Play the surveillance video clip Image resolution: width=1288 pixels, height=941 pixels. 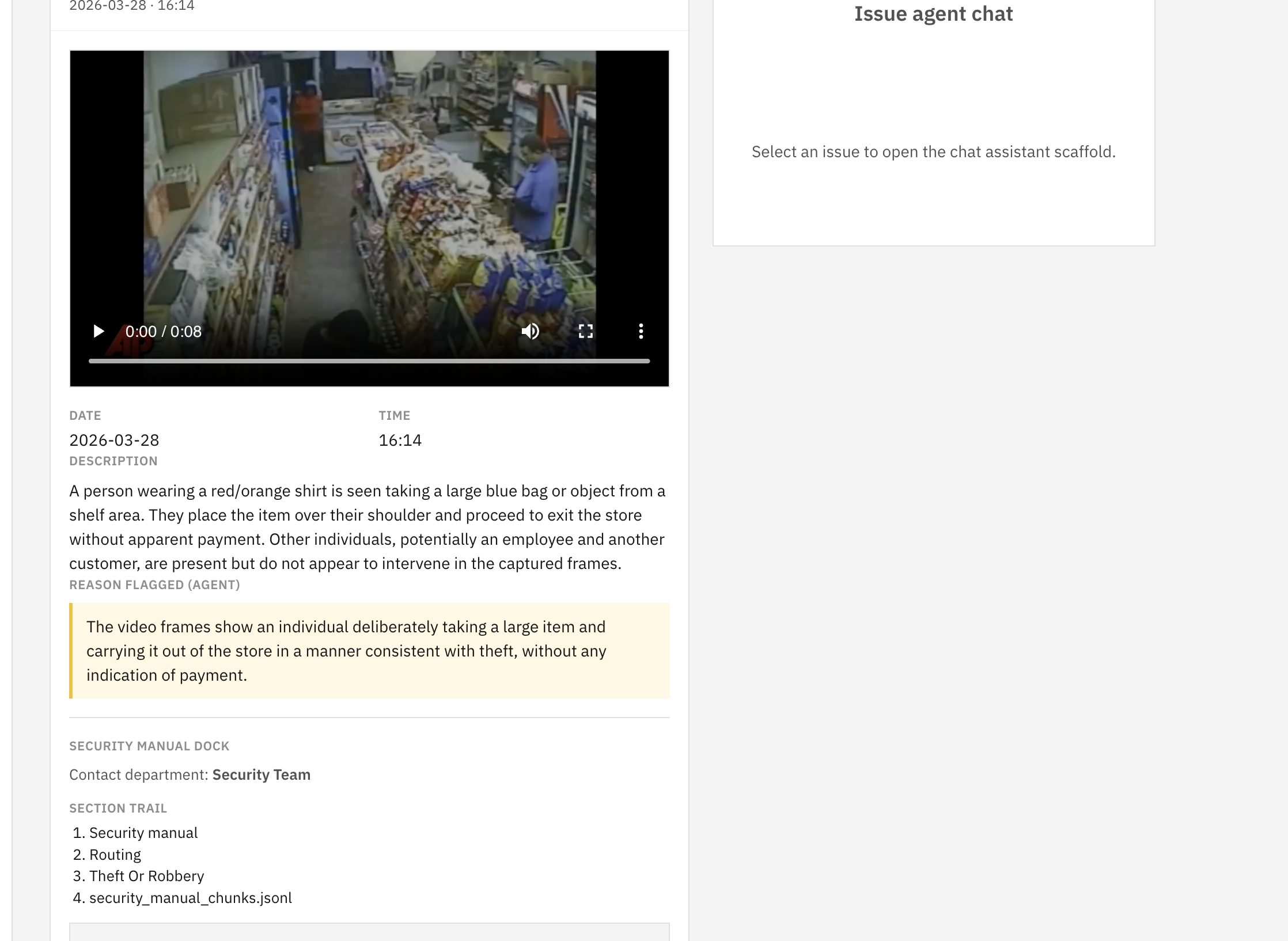(x=99, y=331)
